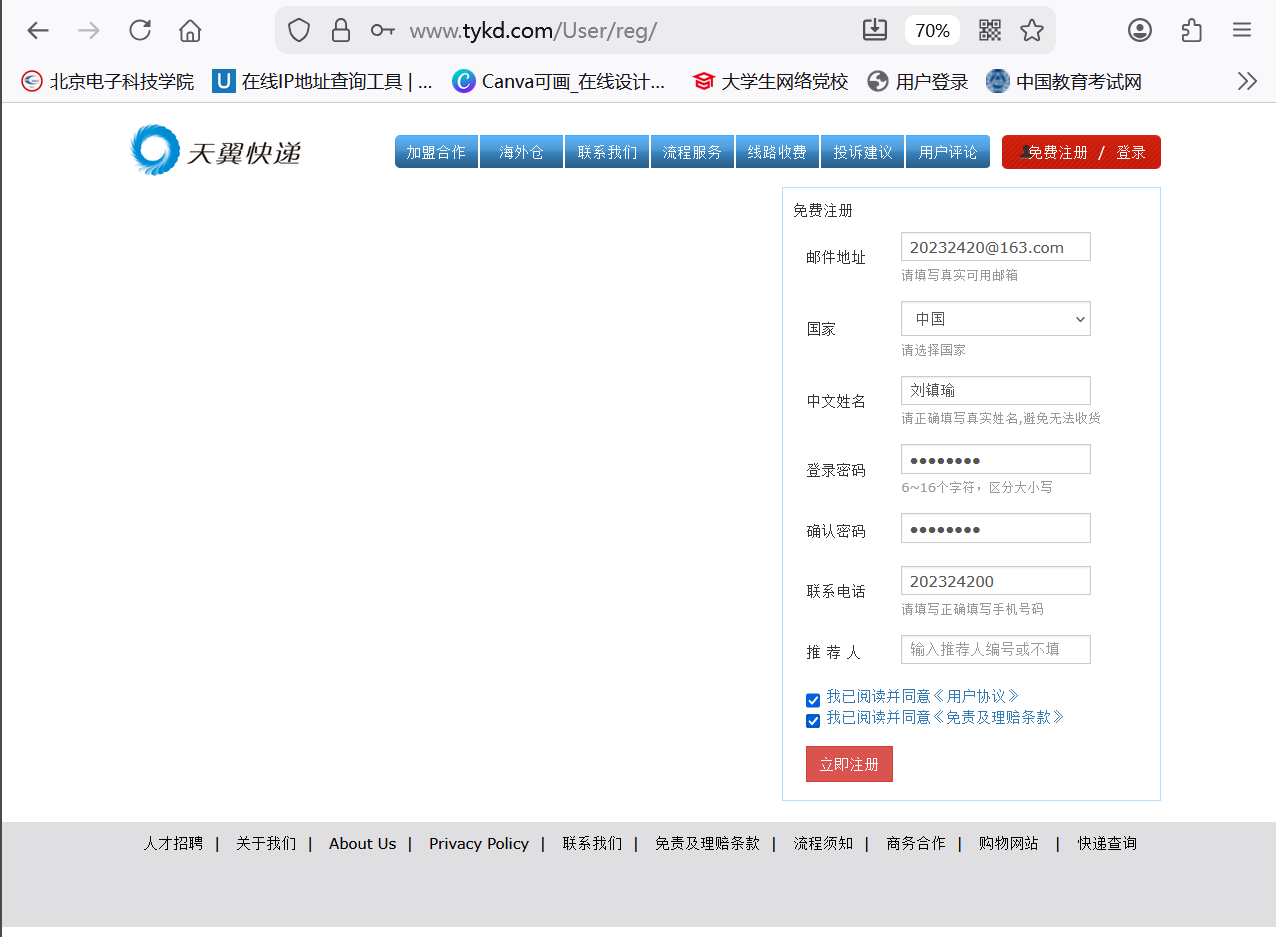Click the Firefox bookmark star icon
1276x937 pixels.
pos(1032,30)
